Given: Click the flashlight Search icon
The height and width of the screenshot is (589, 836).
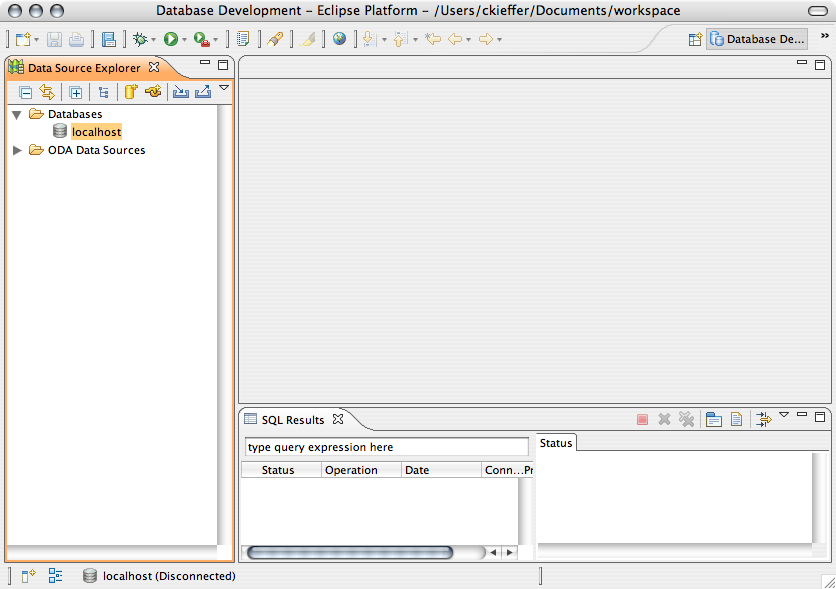Looking at the screenshot, I should (x=275, y=39).
